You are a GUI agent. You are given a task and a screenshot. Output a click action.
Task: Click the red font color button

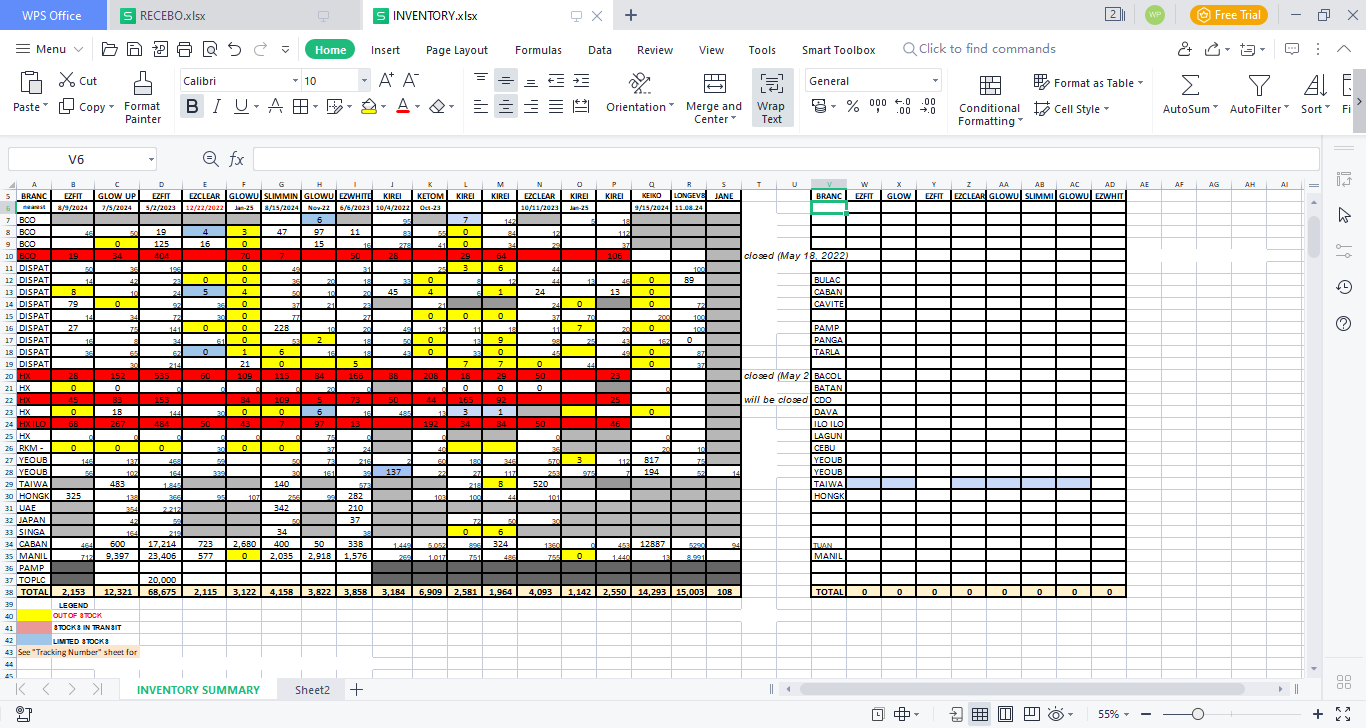[402, 107]
